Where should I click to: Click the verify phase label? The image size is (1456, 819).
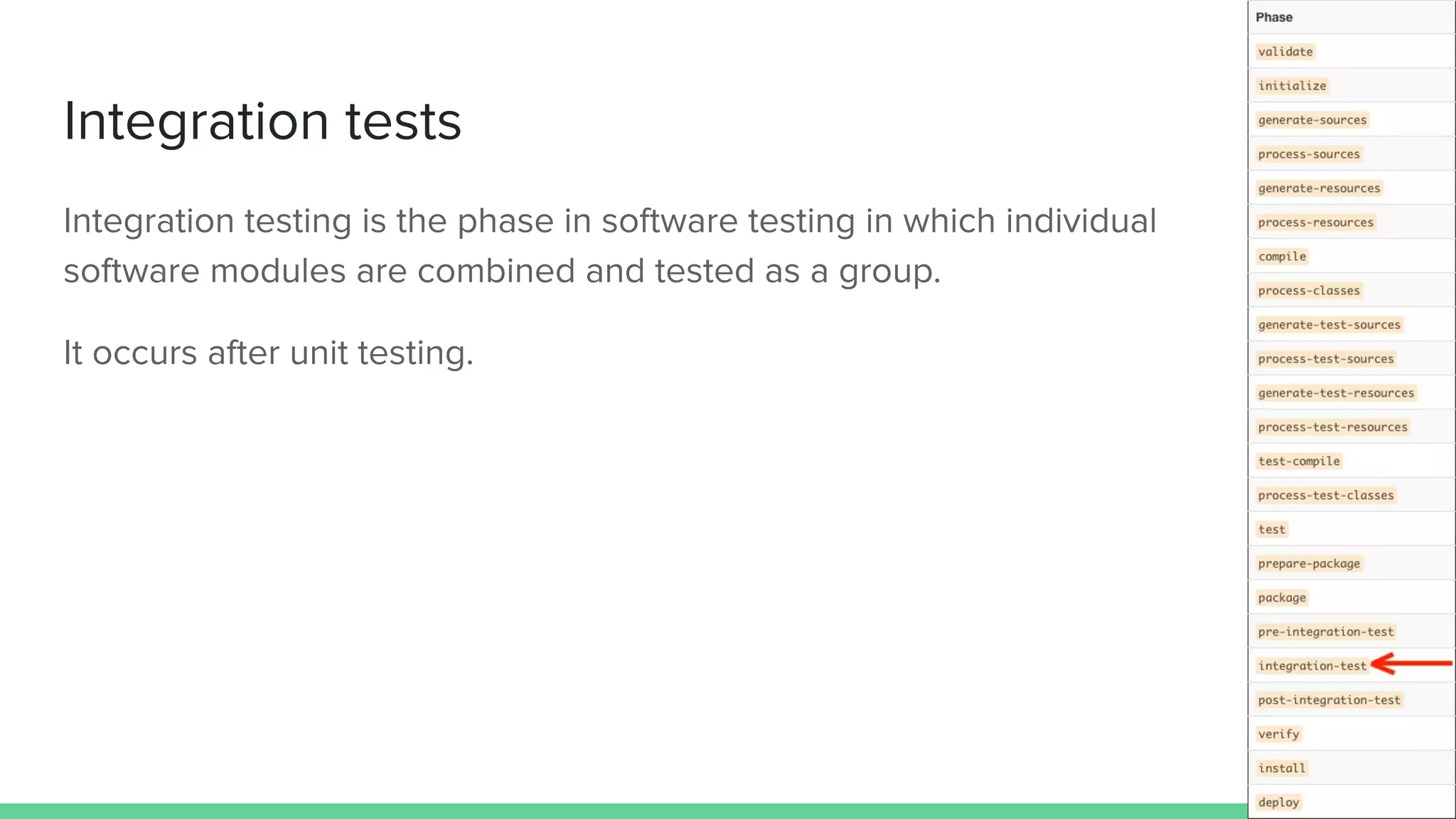pyautogui.click(x=1278, y=734)
